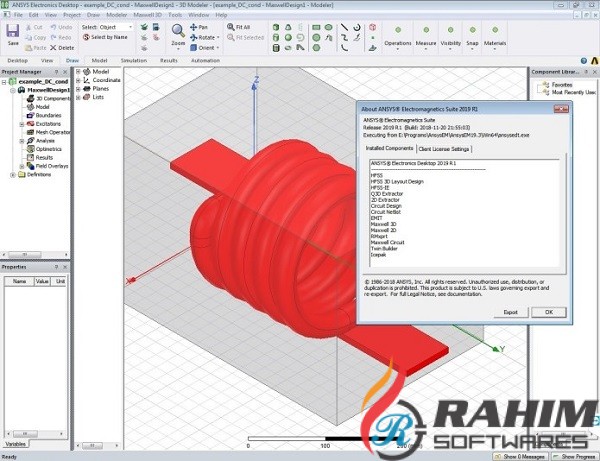Expand Coordinate in the modeler tree
The image size is (600, 461).
(78, 80)
